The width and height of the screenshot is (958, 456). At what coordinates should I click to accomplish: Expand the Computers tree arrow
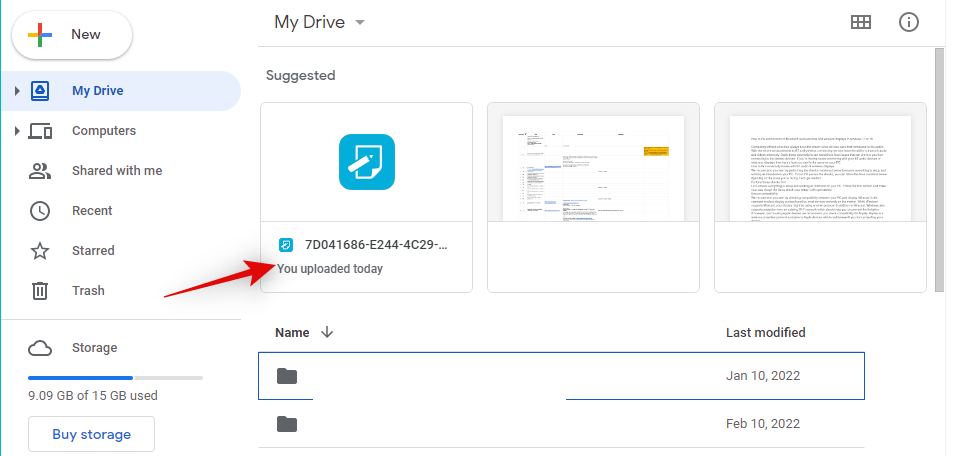coord(17,131)
